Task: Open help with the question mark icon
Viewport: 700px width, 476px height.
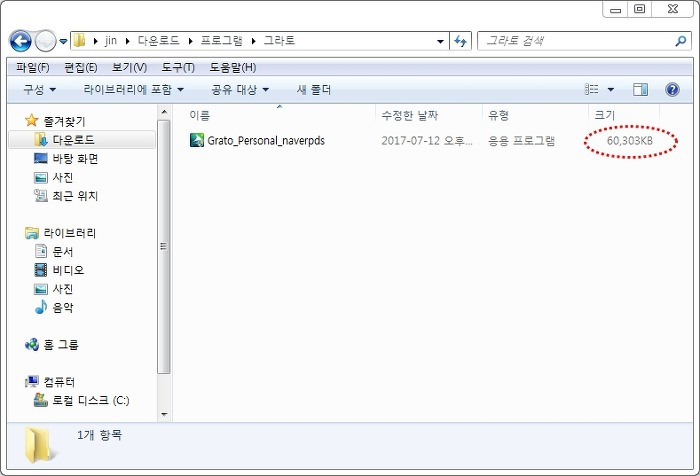Action: point(672,90)
